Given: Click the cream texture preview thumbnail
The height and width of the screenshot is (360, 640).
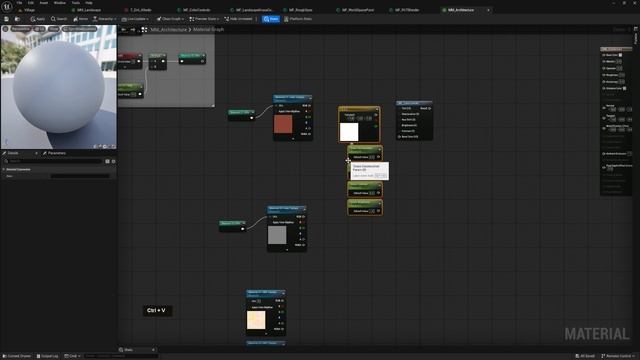Looking at the screenshot, I should (x=256, y=320).
